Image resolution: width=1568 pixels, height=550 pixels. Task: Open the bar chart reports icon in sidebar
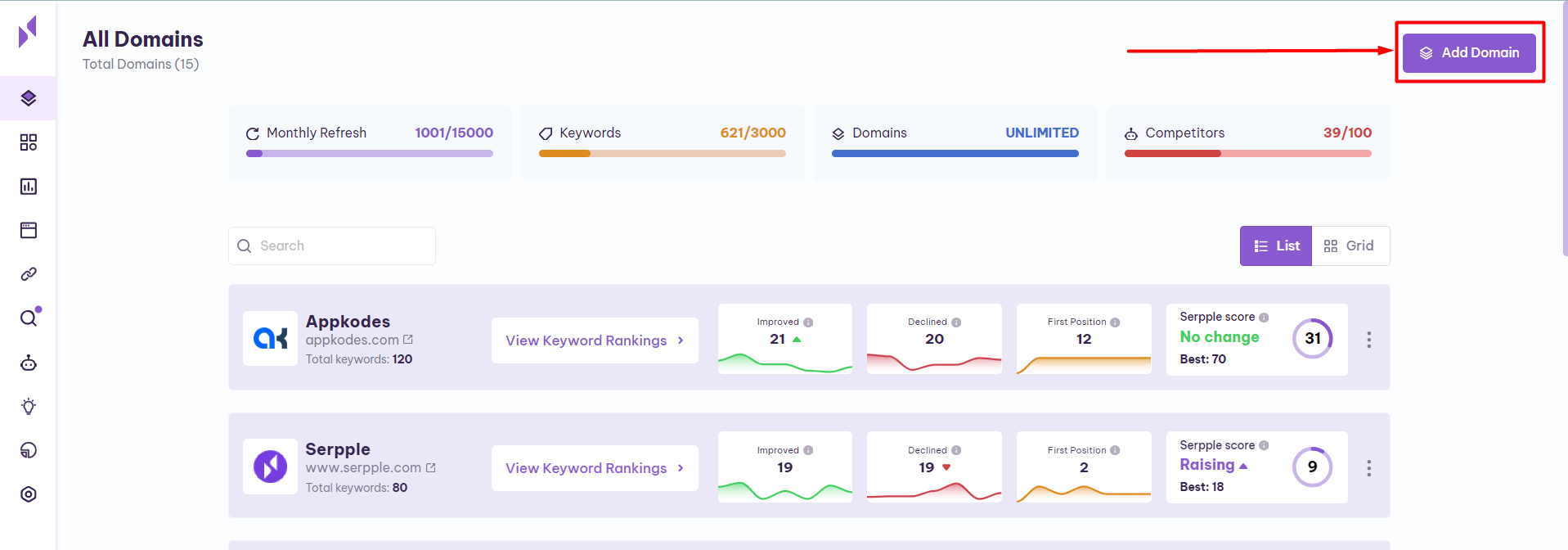(x=29, y=187)
